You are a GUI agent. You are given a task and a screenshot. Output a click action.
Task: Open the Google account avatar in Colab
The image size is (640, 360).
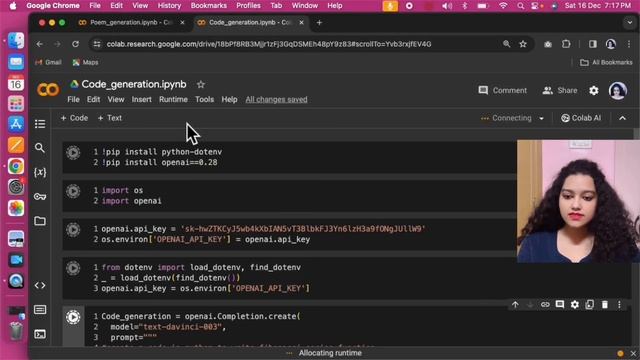tap(618, 90)
